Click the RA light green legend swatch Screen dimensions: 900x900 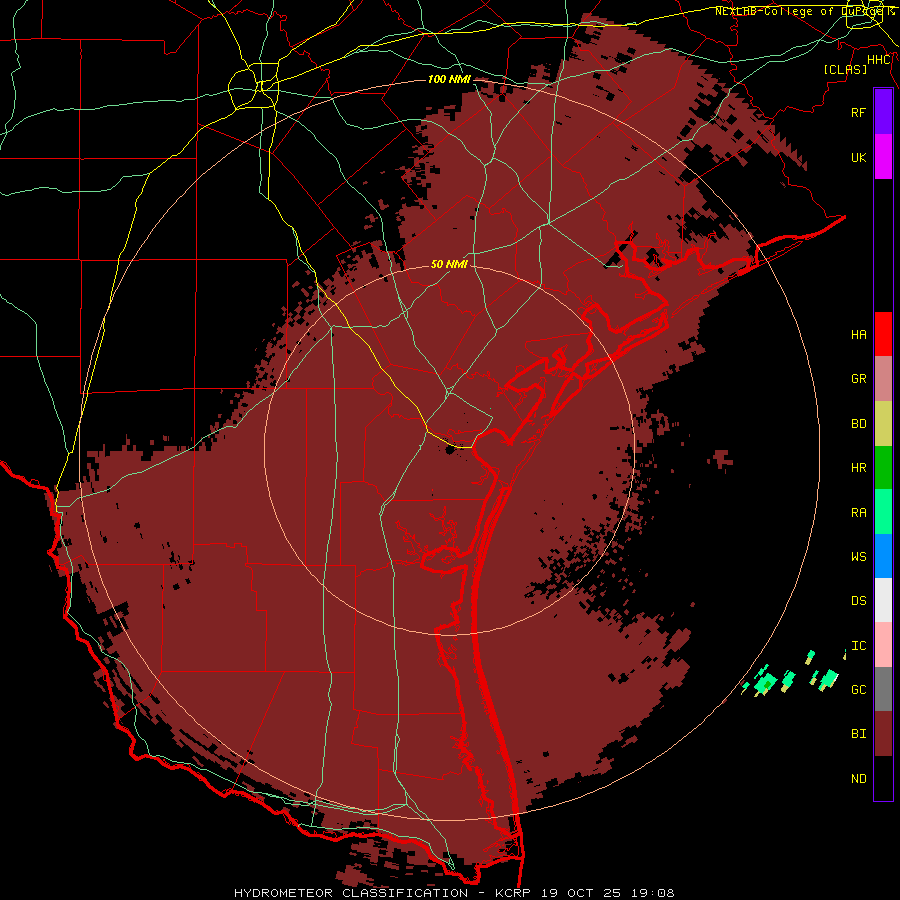883,512
